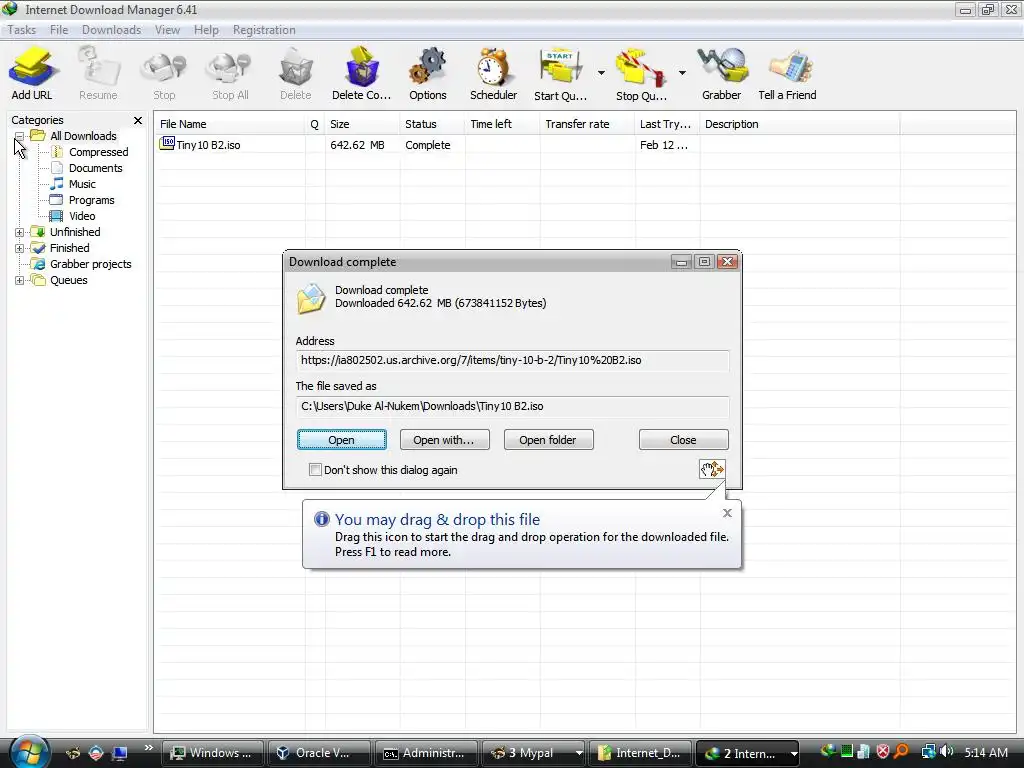The height and width of the screenshot is (768, 1024).
Task: Expand the Finished tree node
Action: pos(20,248)
